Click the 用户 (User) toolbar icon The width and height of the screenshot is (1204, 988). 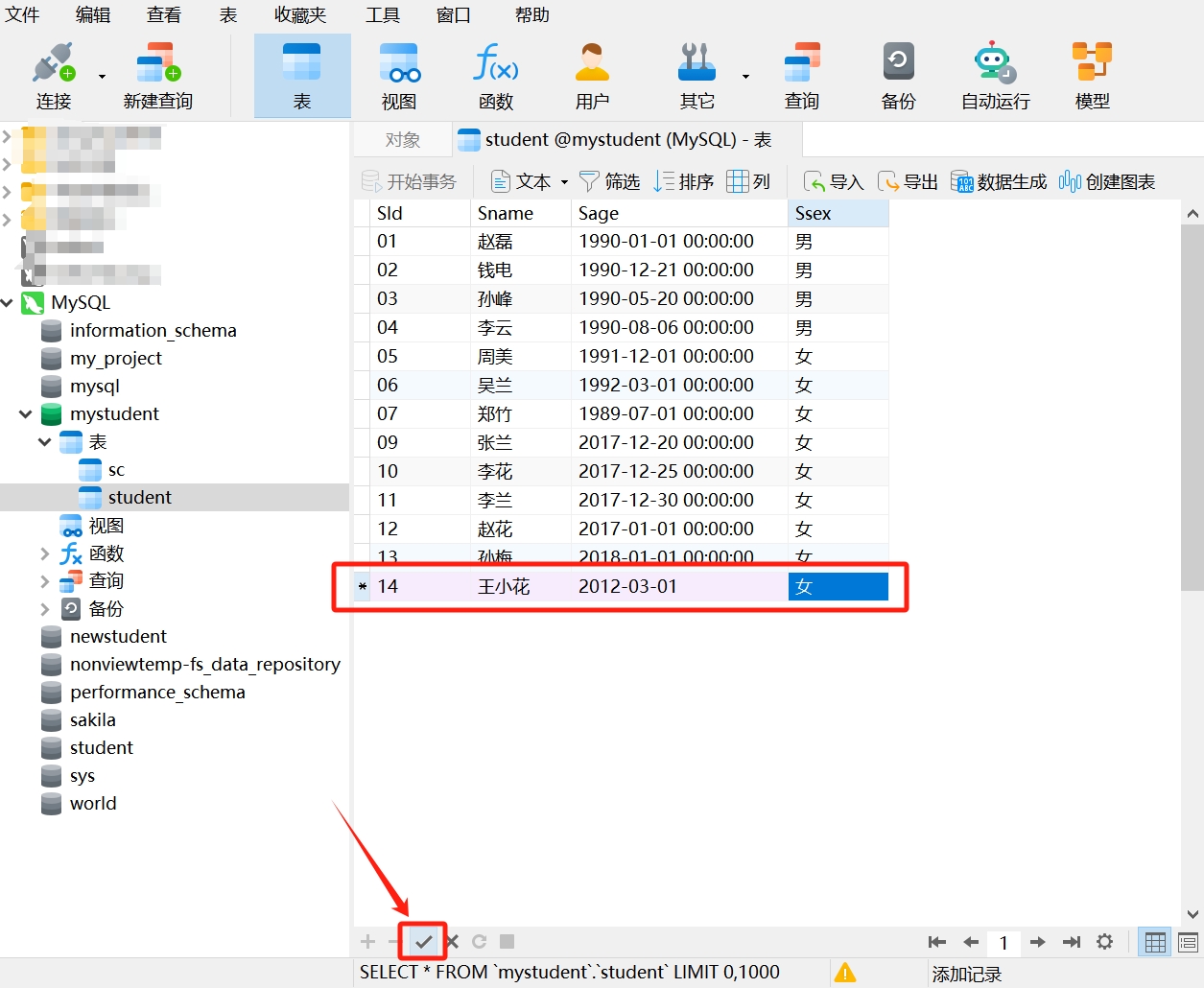[x=592, y=76]
